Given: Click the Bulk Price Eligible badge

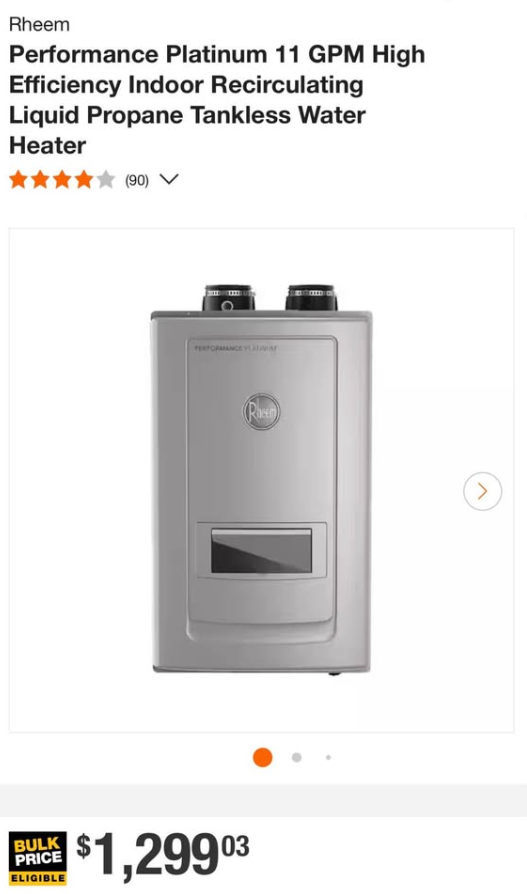Looking at the screenshot, I should [38, 859].
